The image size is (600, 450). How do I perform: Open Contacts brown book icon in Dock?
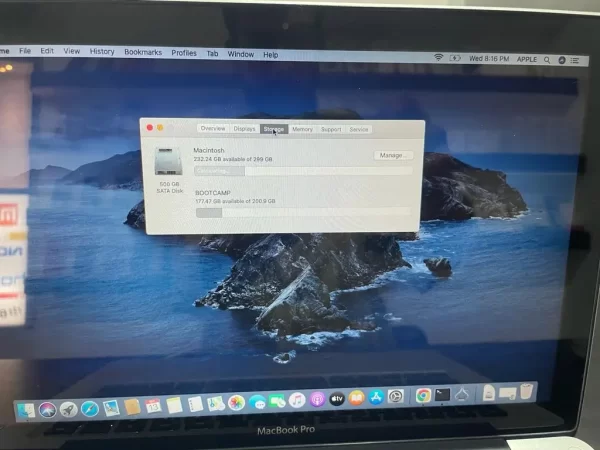click(x=132, y=407)
